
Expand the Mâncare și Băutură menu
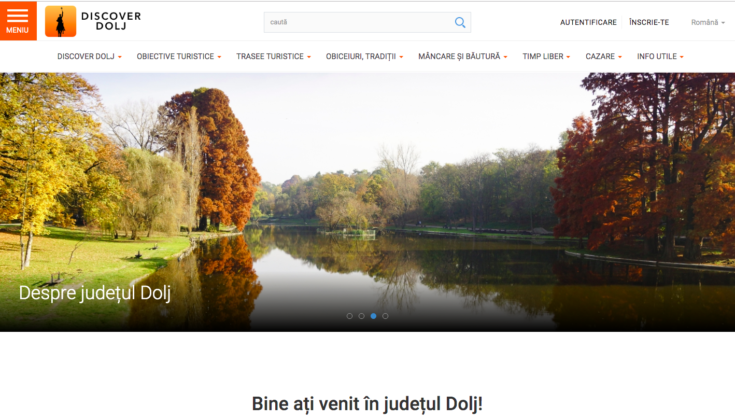click(462, 57)
